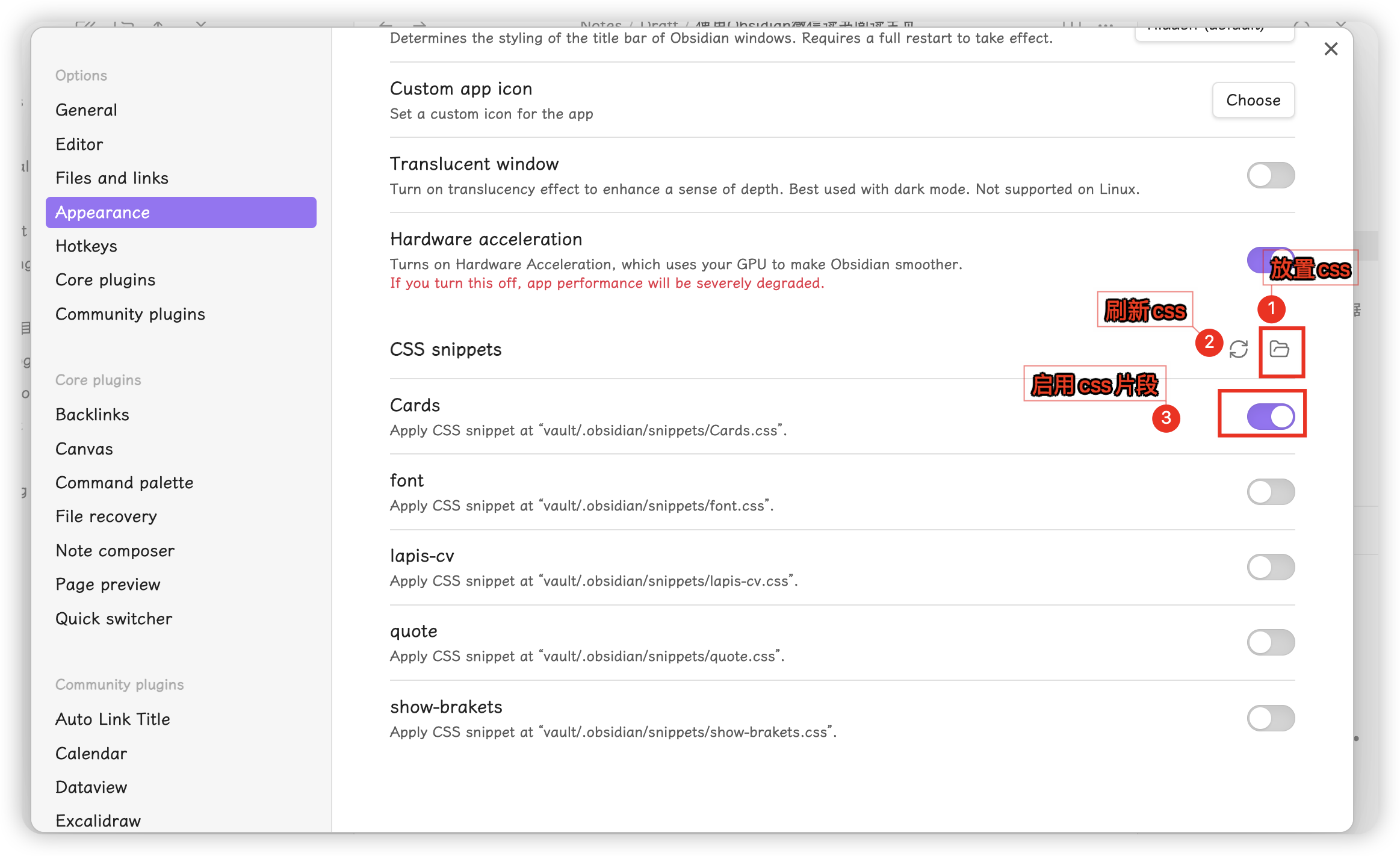Open the CSS snippets folder

click(1279, 349)
